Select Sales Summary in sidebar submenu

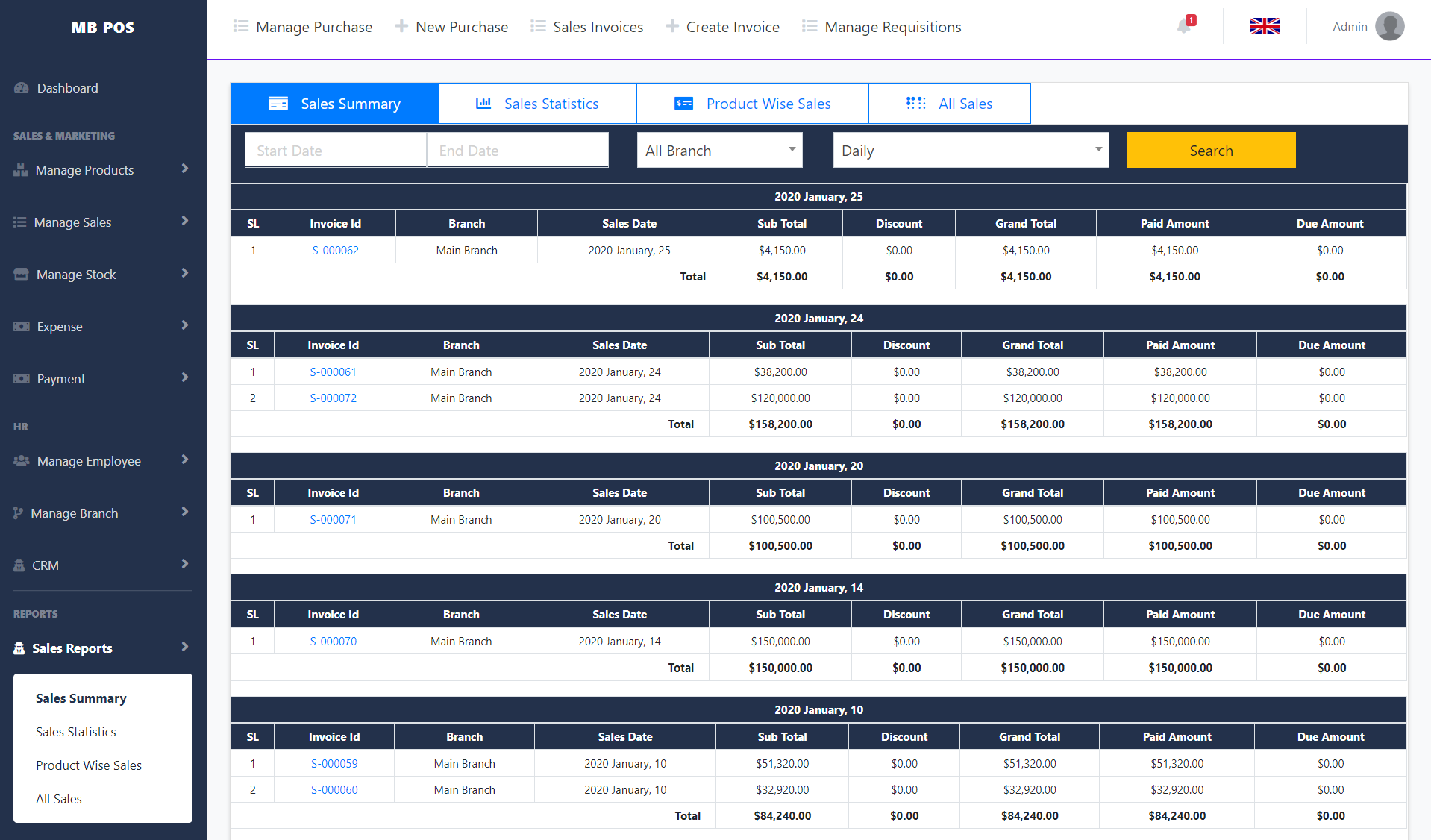click(x=81, y=698)
